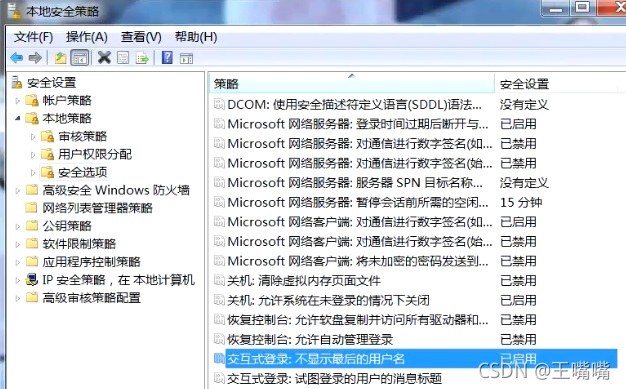The height and width of the screenshot is (389, 626).
Task: Expand the 应用程序控制策略 tree node
Action: (18, 262)
